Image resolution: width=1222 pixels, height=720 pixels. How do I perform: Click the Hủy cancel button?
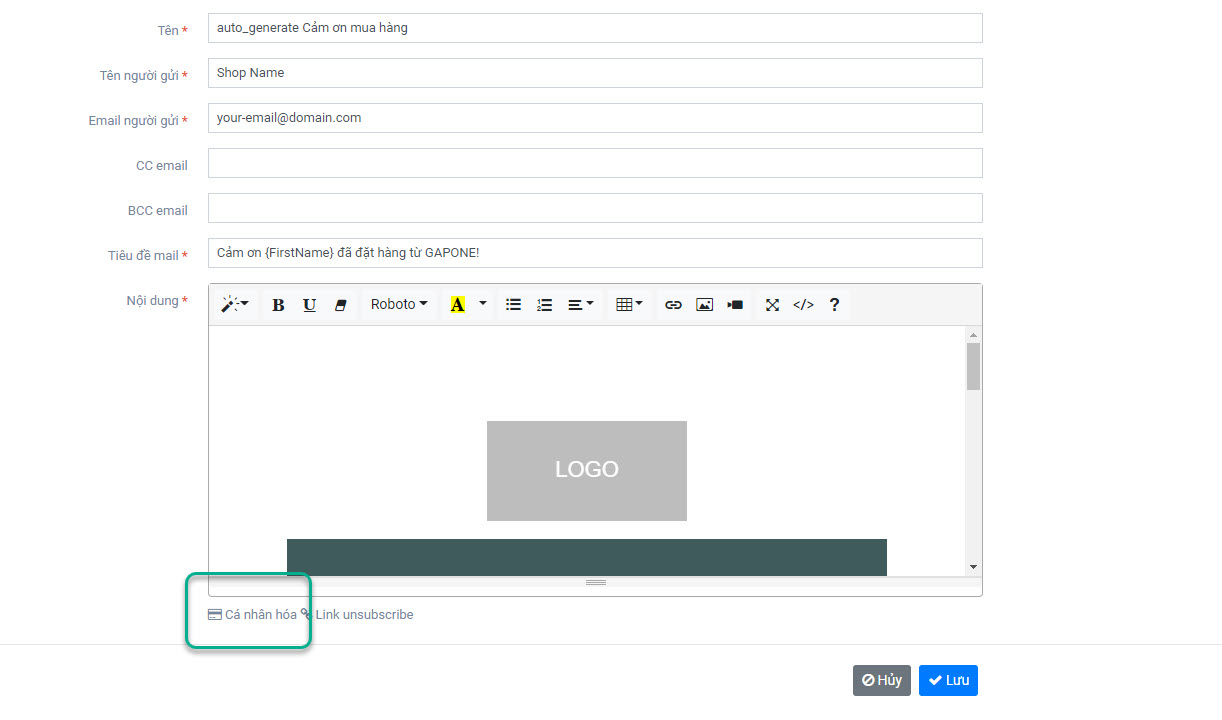[882, 680]
